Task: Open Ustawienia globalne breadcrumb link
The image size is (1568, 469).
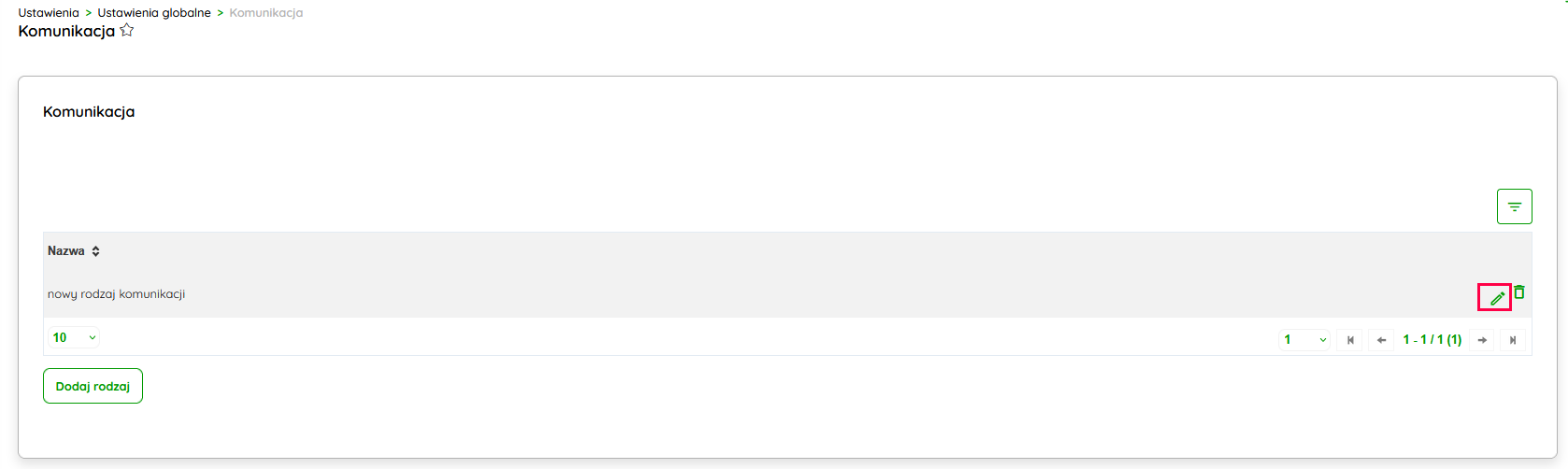Action: (x=154, y=13)
